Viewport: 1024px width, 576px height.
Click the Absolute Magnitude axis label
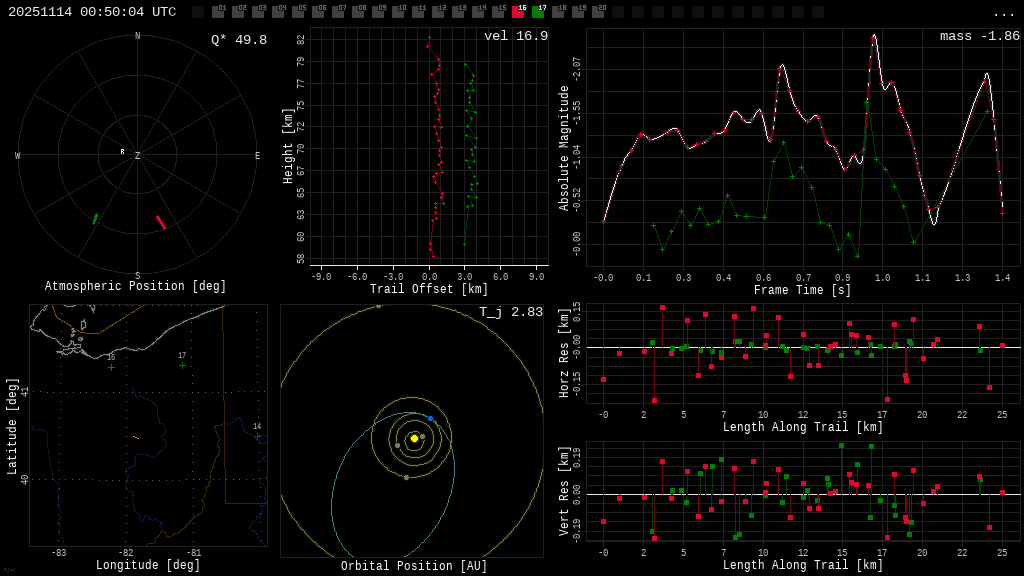[x=564, y=148]
